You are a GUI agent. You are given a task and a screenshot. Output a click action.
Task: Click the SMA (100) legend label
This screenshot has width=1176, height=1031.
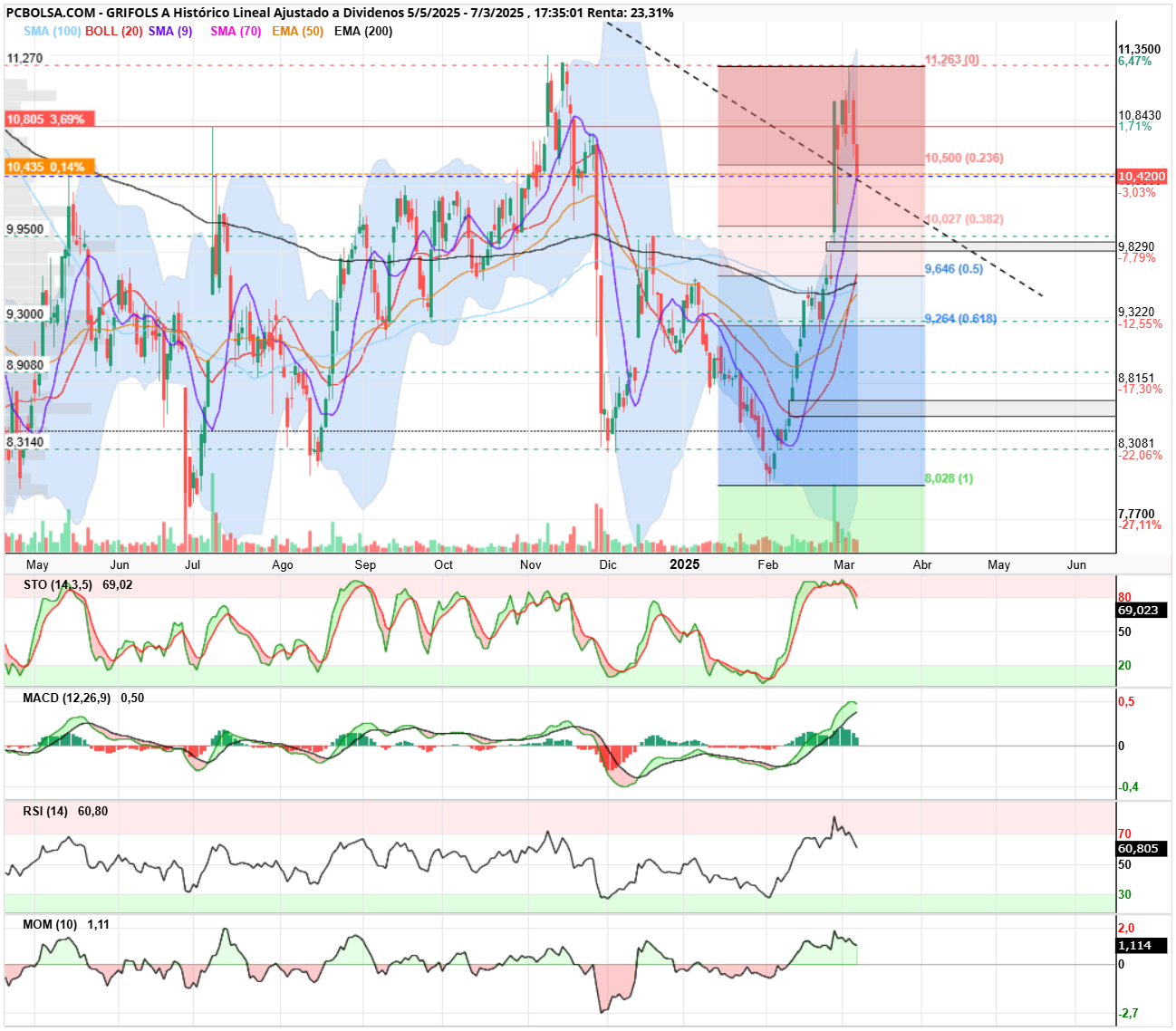52,31
